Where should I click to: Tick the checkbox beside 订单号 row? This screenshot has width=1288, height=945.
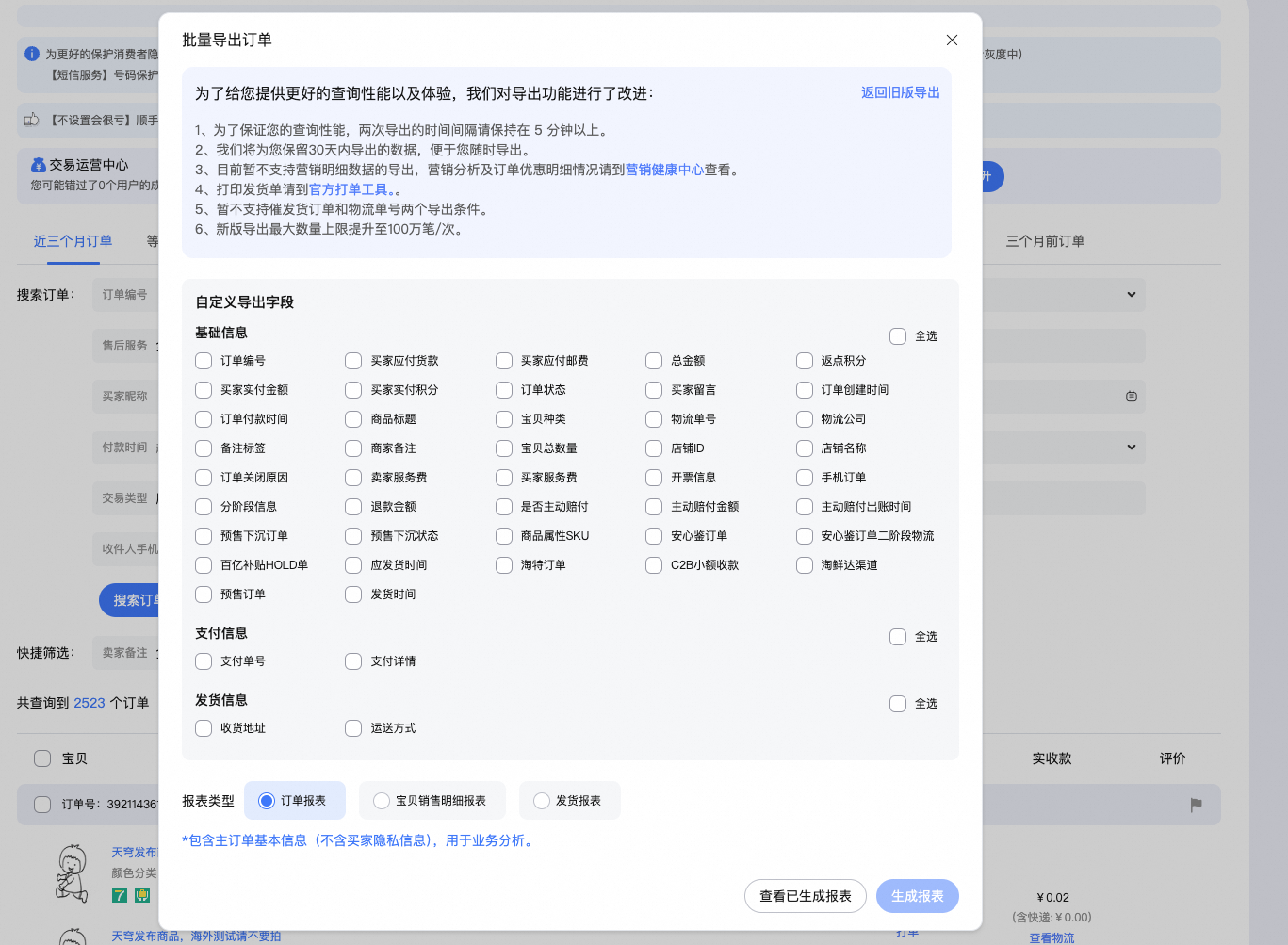pos(42,805)
